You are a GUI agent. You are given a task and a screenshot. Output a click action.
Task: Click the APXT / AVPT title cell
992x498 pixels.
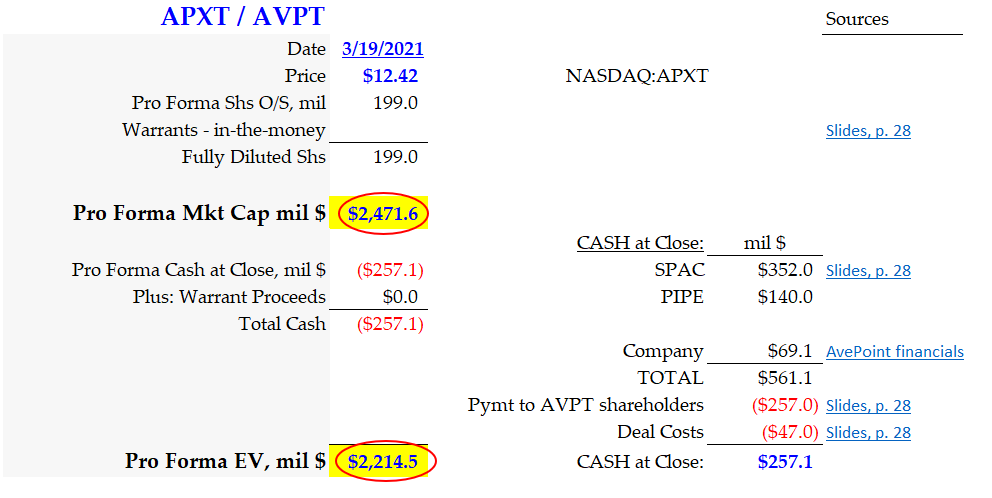coord(242,17)
